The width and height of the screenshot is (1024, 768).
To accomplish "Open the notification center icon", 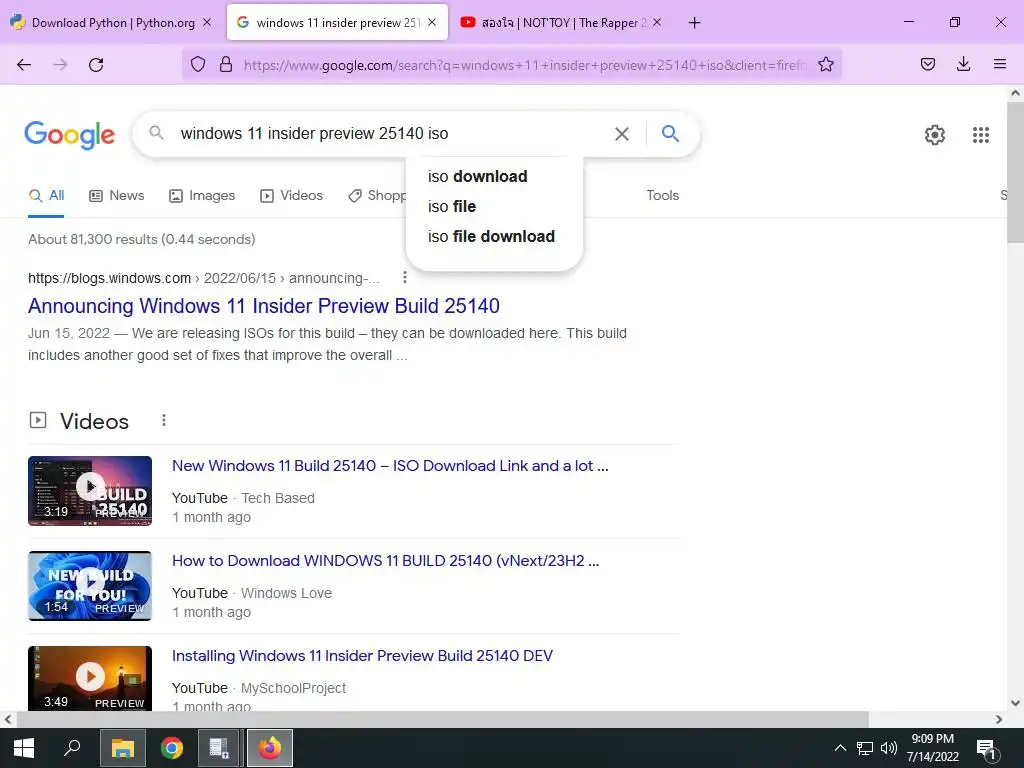I will click(x=985, y=748).
